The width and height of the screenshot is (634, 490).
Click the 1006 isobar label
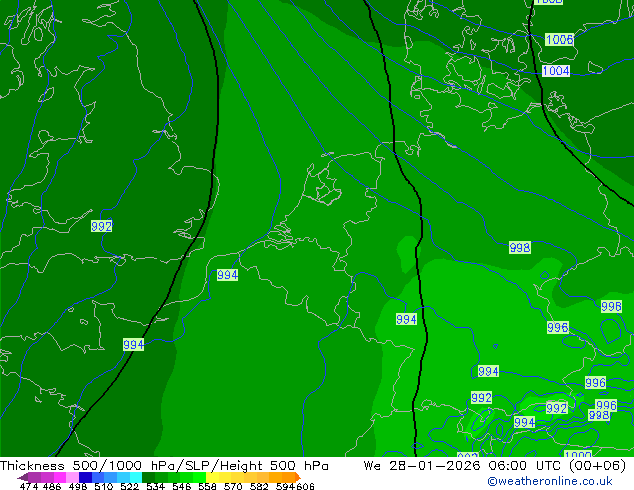(x=560, y=40)
